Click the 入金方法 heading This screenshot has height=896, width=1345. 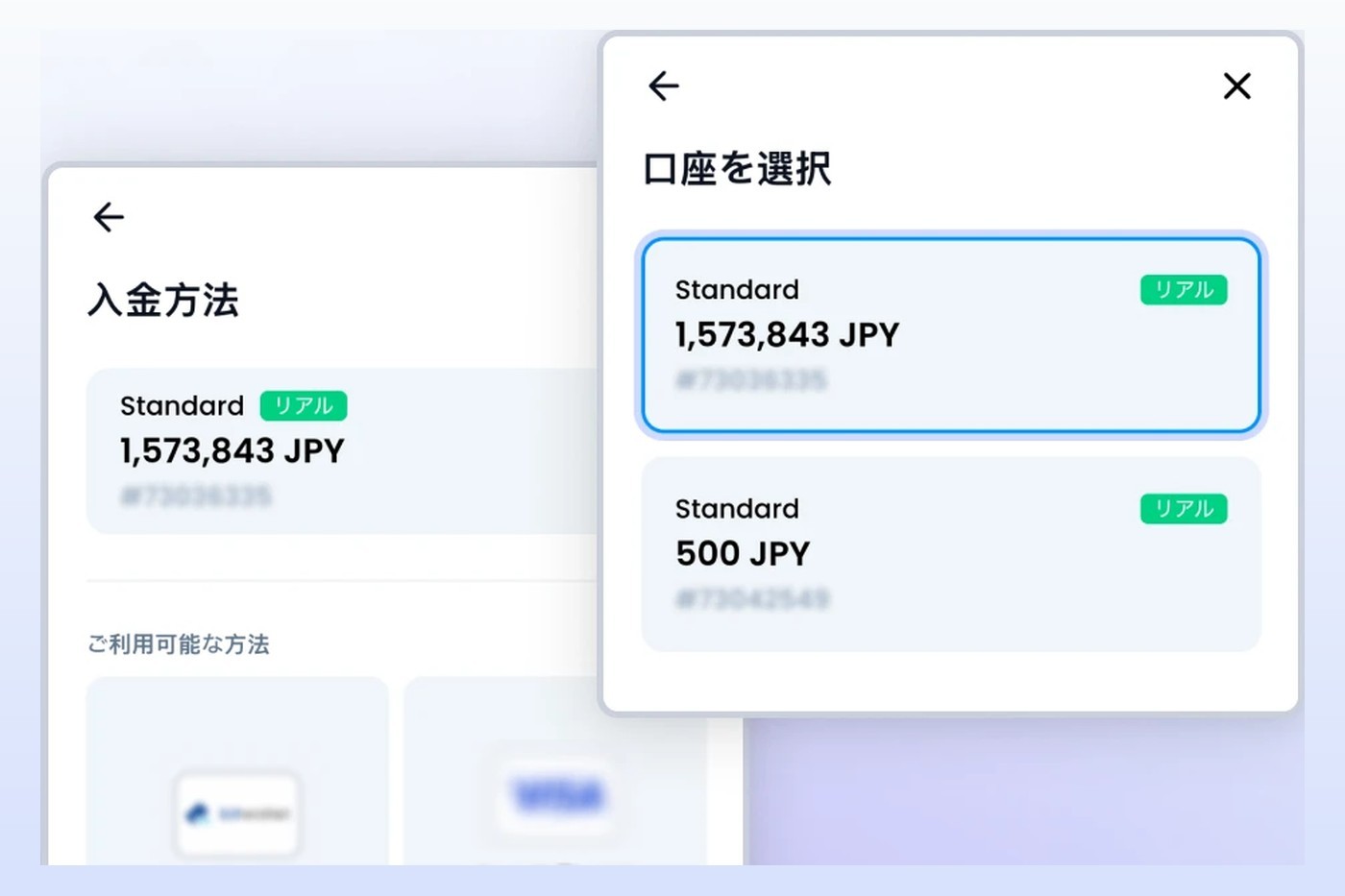pos(163,300)
